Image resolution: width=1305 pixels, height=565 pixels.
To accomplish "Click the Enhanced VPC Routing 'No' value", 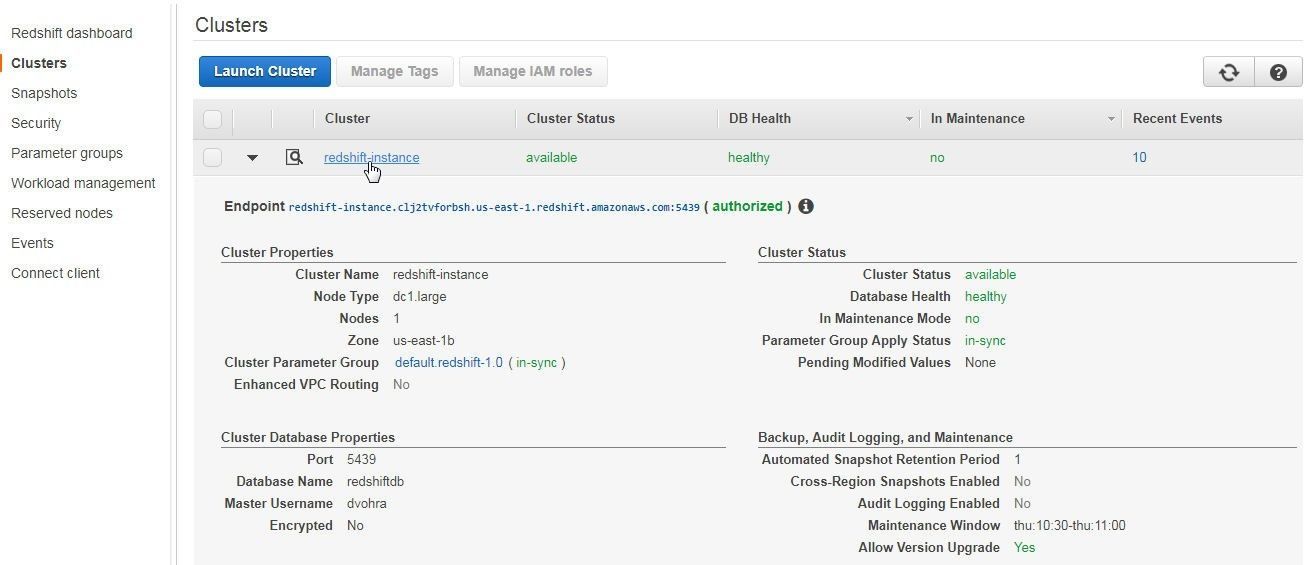I will tap(401, 384).
